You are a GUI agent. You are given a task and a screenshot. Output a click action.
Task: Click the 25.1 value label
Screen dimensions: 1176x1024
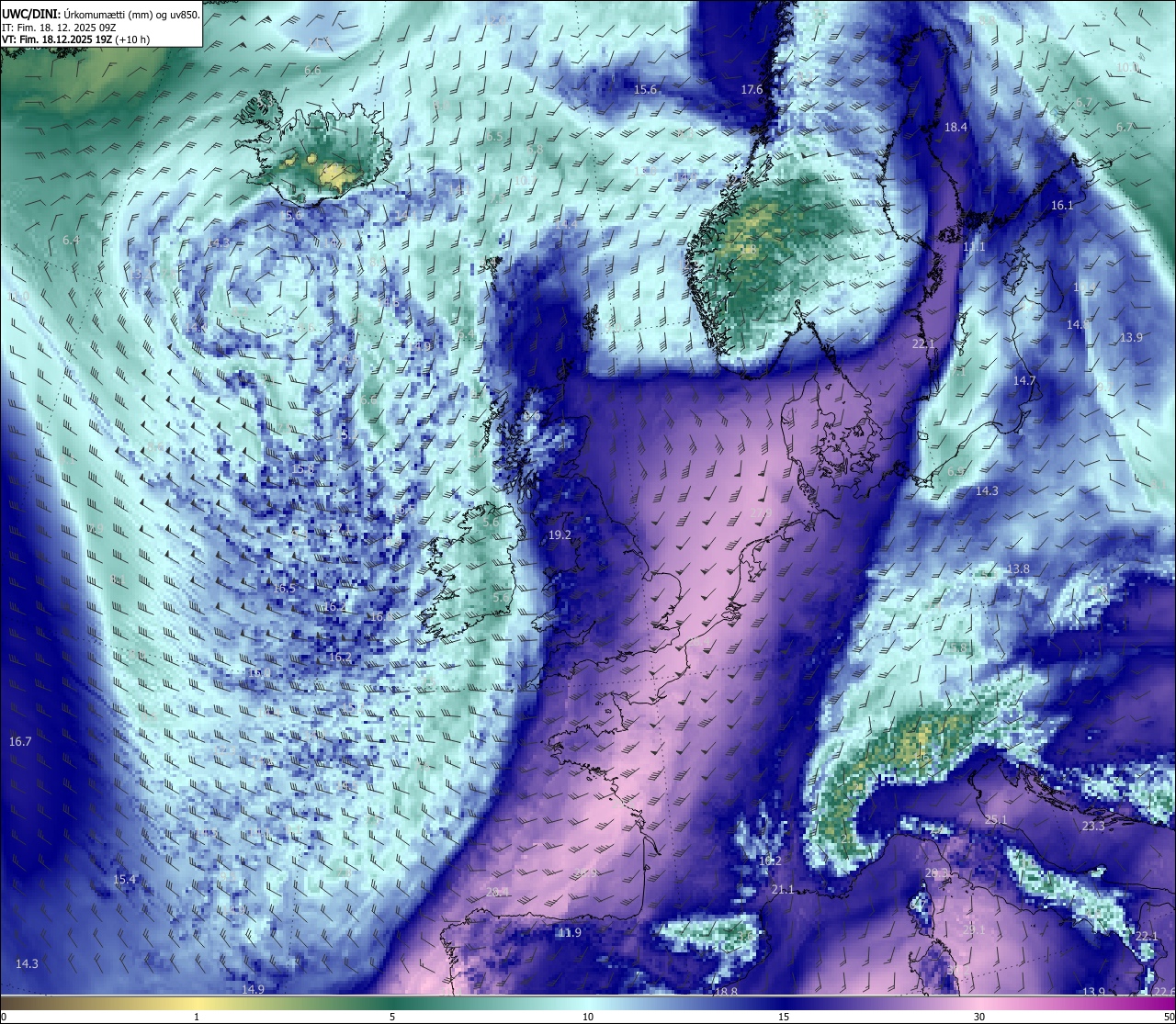point(996,819)
